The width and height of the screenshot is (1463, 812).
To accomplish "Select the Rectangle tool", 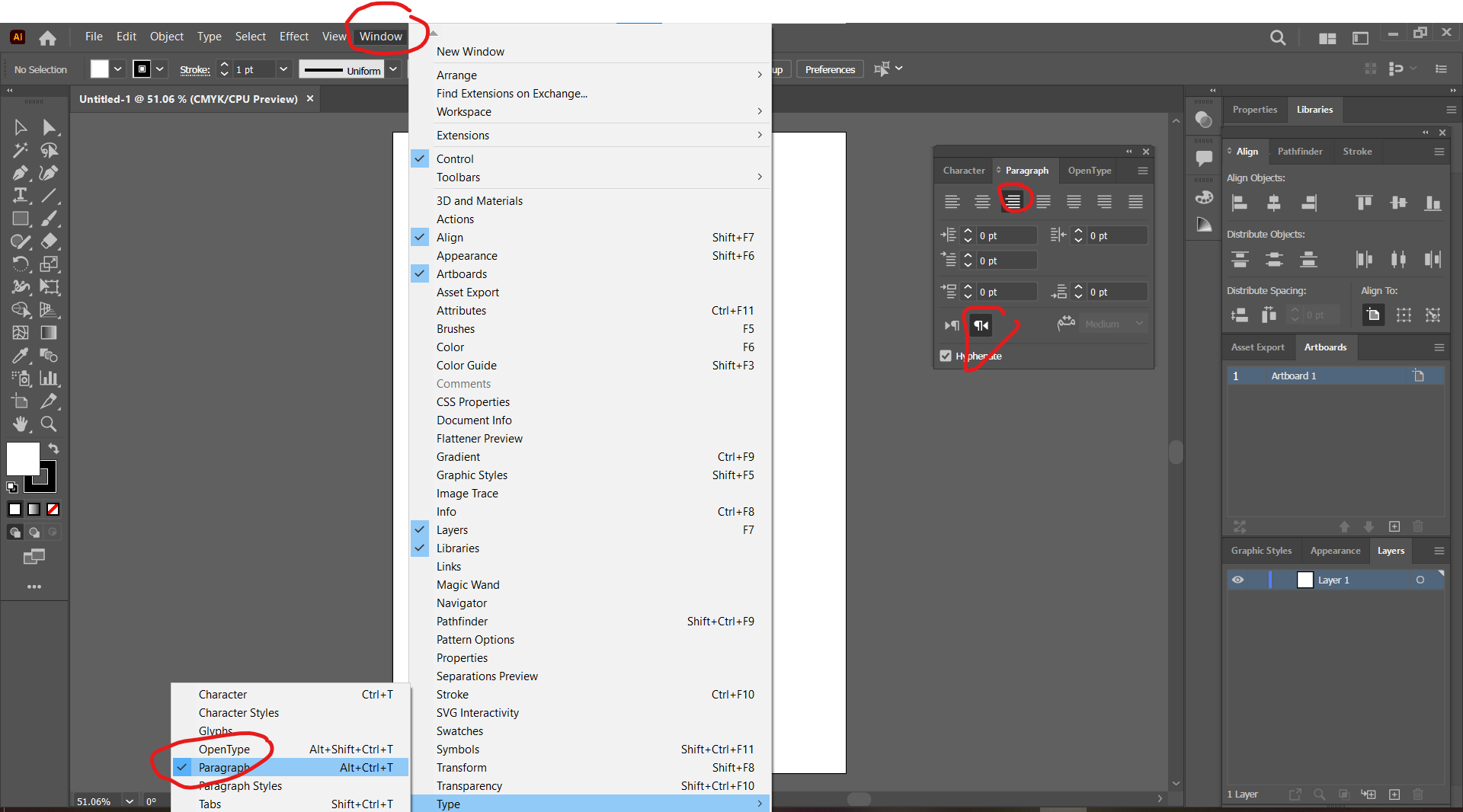I will (21, 219).
